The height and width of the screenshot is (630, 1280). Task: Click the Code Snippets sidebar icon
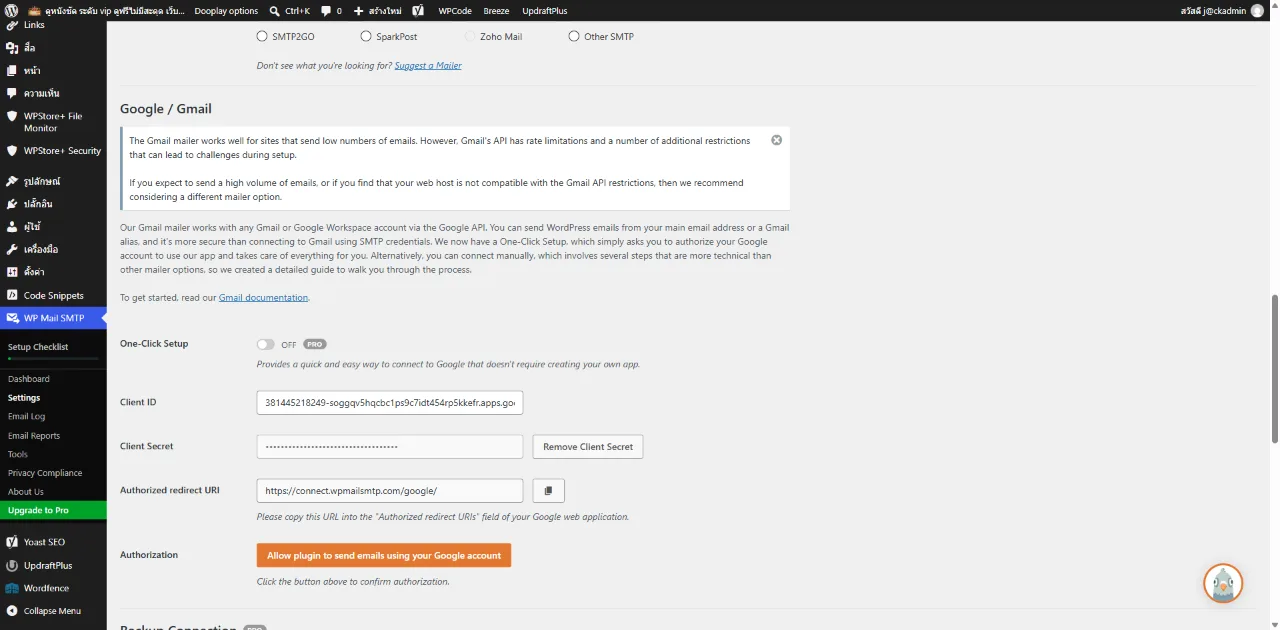(x=12, y=295)
